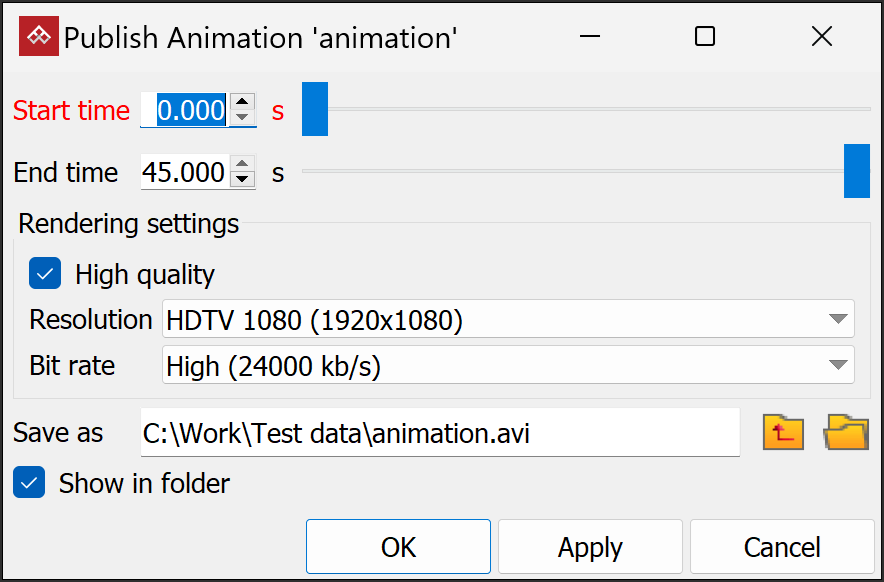Image resolution: width=884 pixels, height=582 pixels.
Task: Click the application logo in title bar
Action: coord(39,37)
